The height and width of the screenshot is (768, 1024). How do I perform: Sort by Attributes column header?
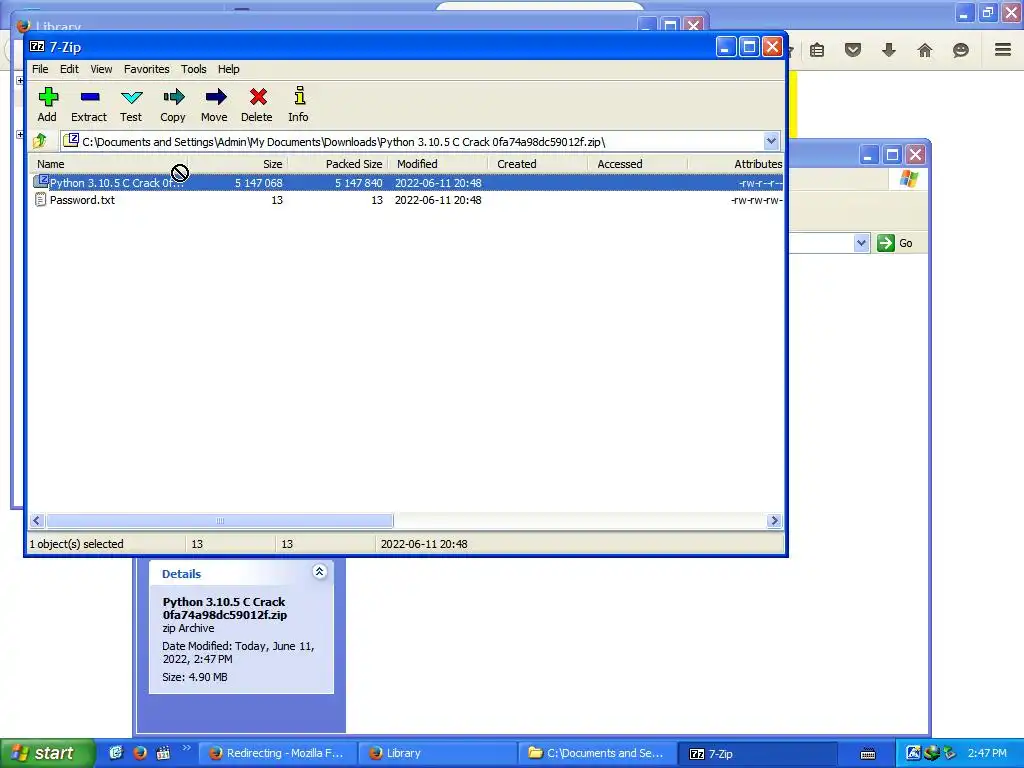[x=736, y=164]
